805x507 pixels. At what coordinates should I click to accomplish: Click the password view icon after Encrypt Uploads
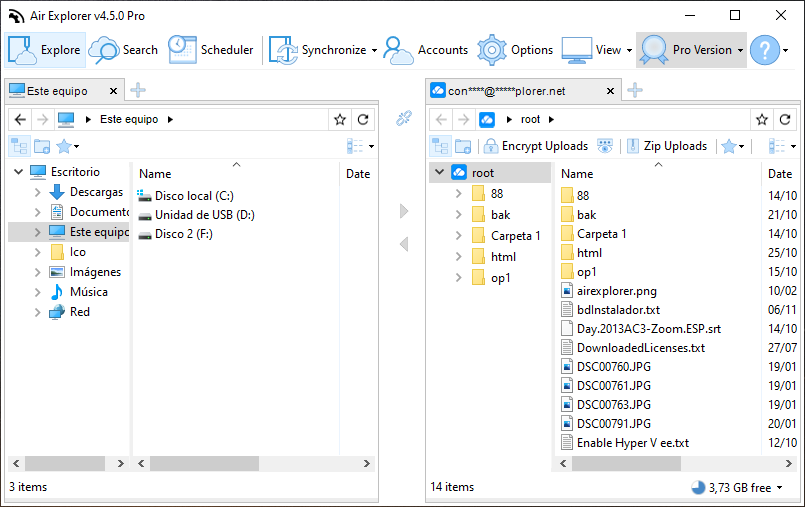[605, 146]
